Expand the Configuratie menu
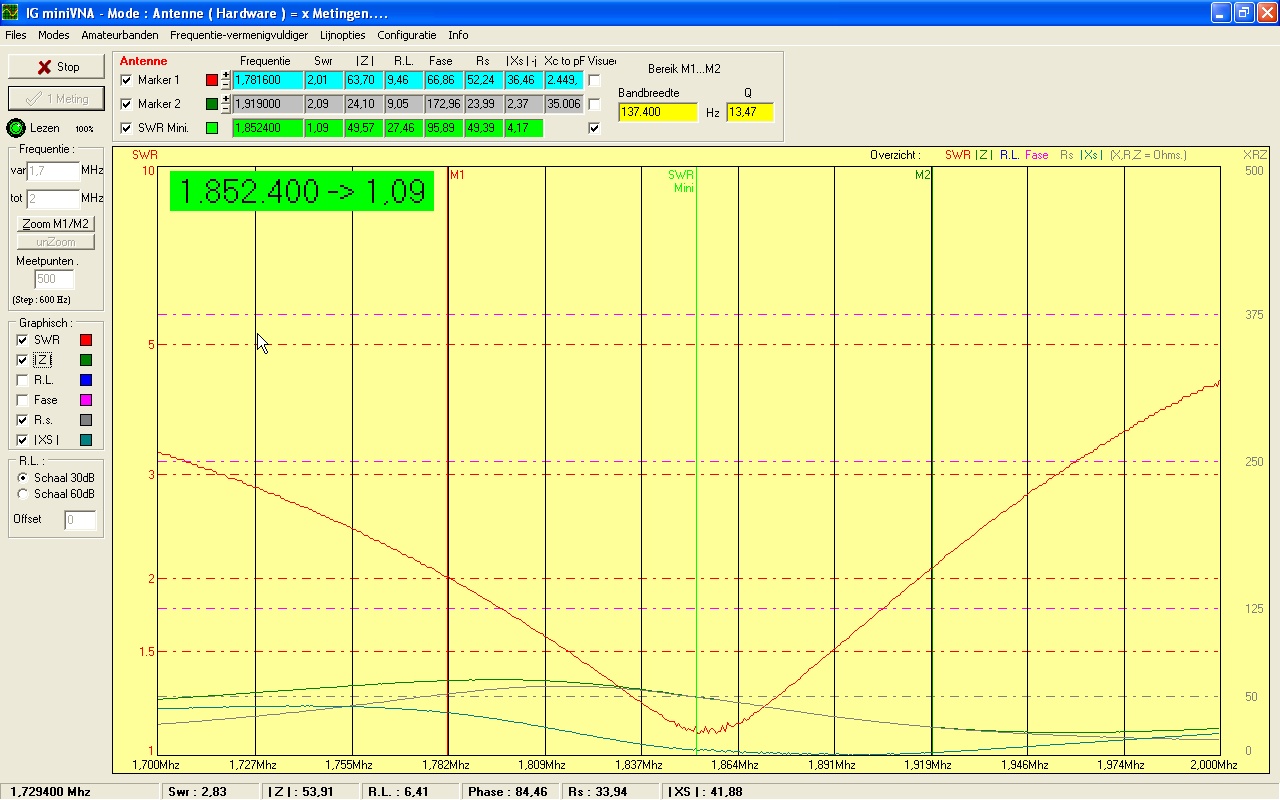 pyautogui.click(x=407, y=35)
